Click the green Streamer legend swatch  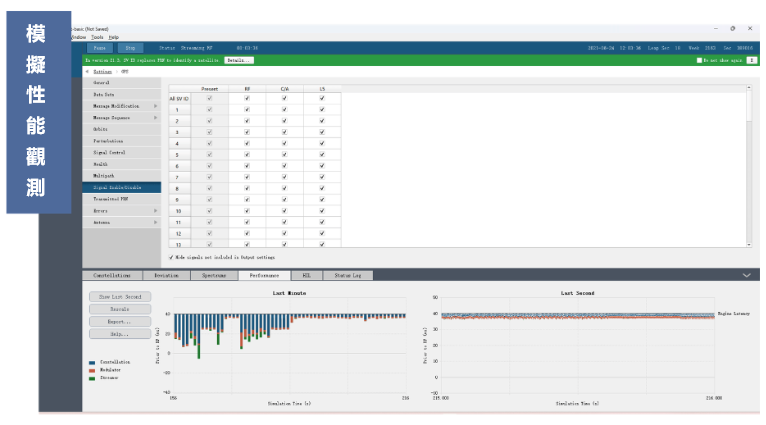92,378
